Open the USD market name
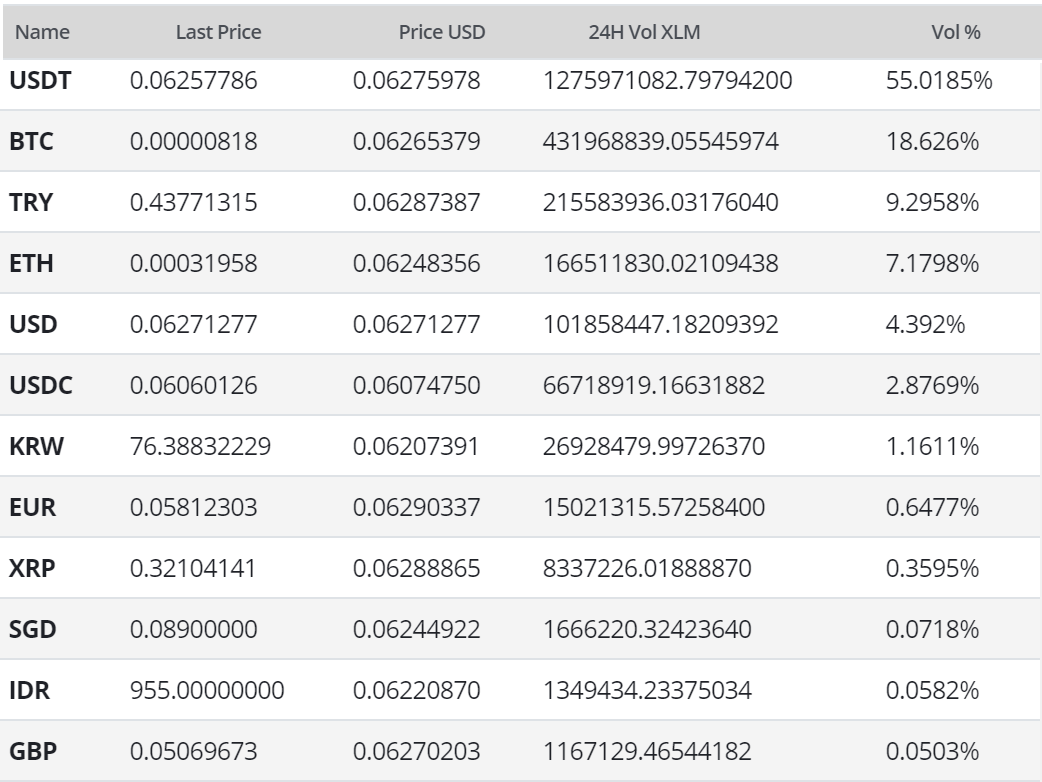Image resolution: width=1042 pixels, height=782 pixels. click(x=33, y=324)
